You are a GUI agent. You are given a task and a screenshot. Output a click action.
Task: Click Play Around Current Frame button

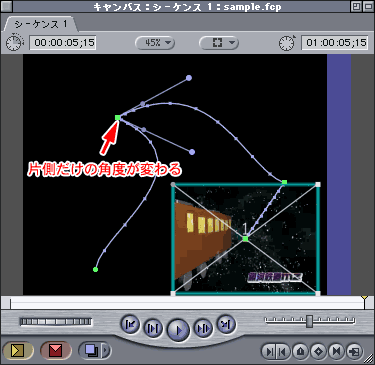tap(203, 329)
